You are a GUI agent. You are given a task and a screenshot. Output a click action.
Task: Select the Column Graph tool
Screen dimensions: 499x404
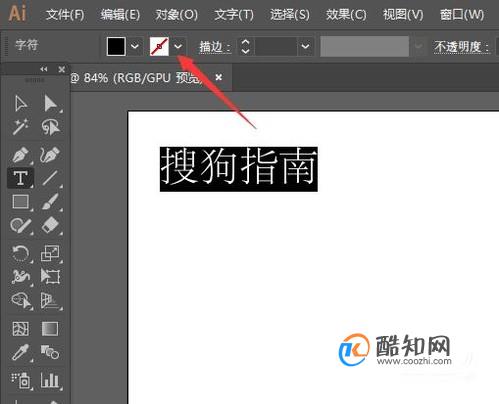pyautogui.click(x=50, y=380)
